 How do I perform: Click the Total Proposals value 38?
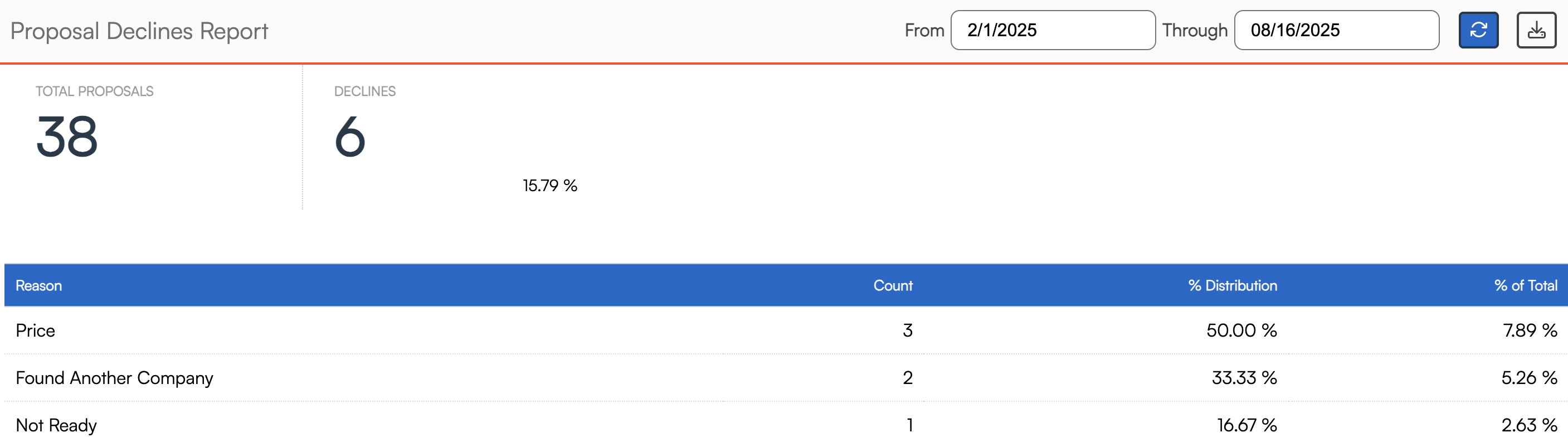coord(67,137)
